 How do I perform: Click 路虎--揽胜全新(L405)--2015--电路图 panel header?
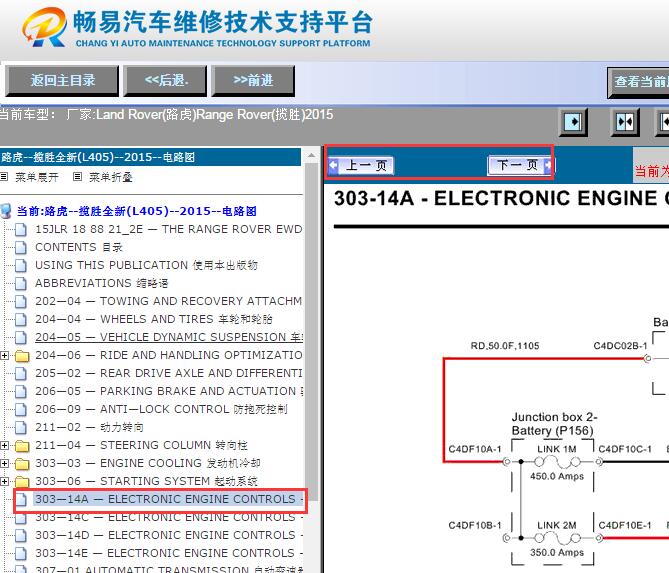[150, 157]
